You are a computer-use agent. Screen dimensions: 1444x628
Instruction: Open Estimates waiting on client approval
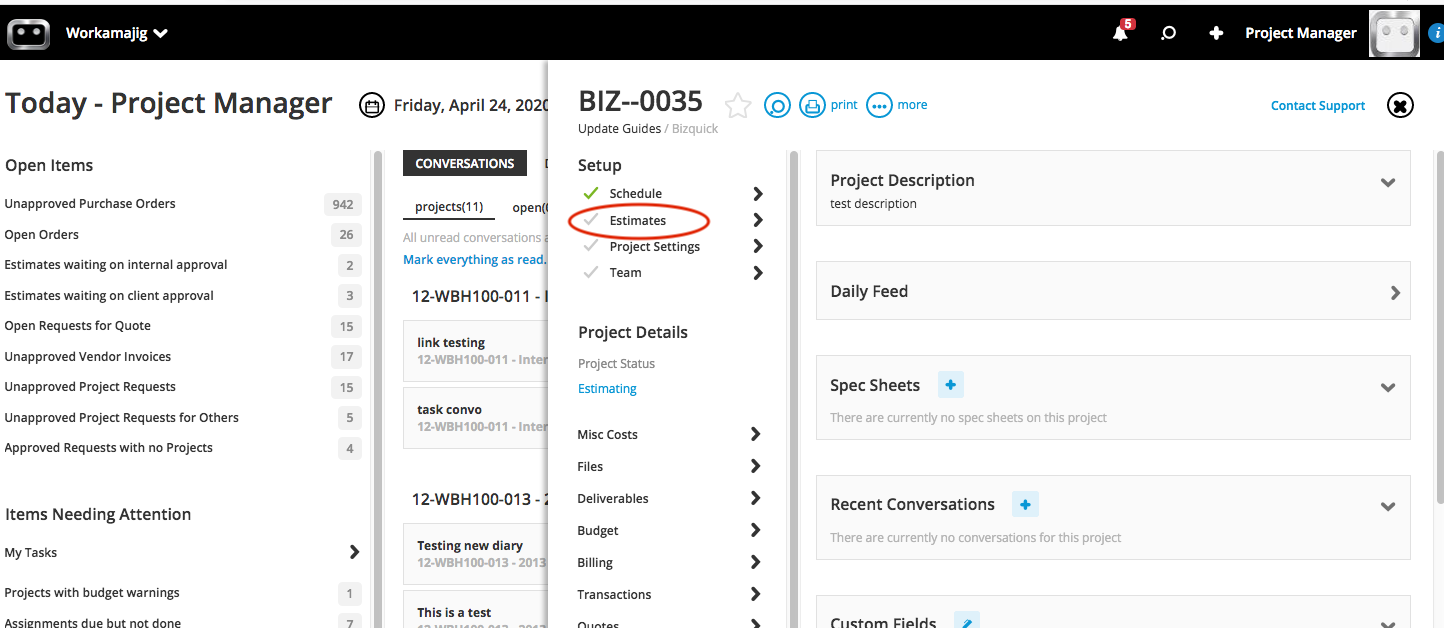[x=109, y=296]
